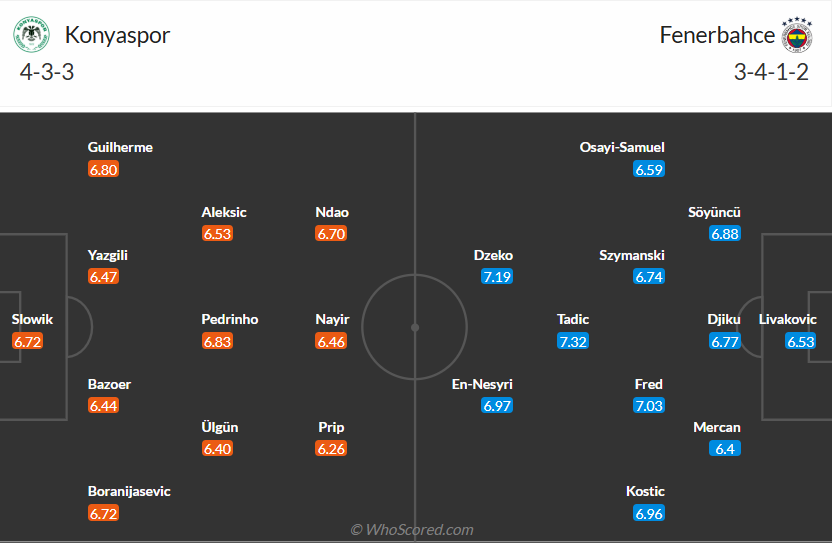
Task: Select player Guilherme on the pitch
Action: coord(120,147)
